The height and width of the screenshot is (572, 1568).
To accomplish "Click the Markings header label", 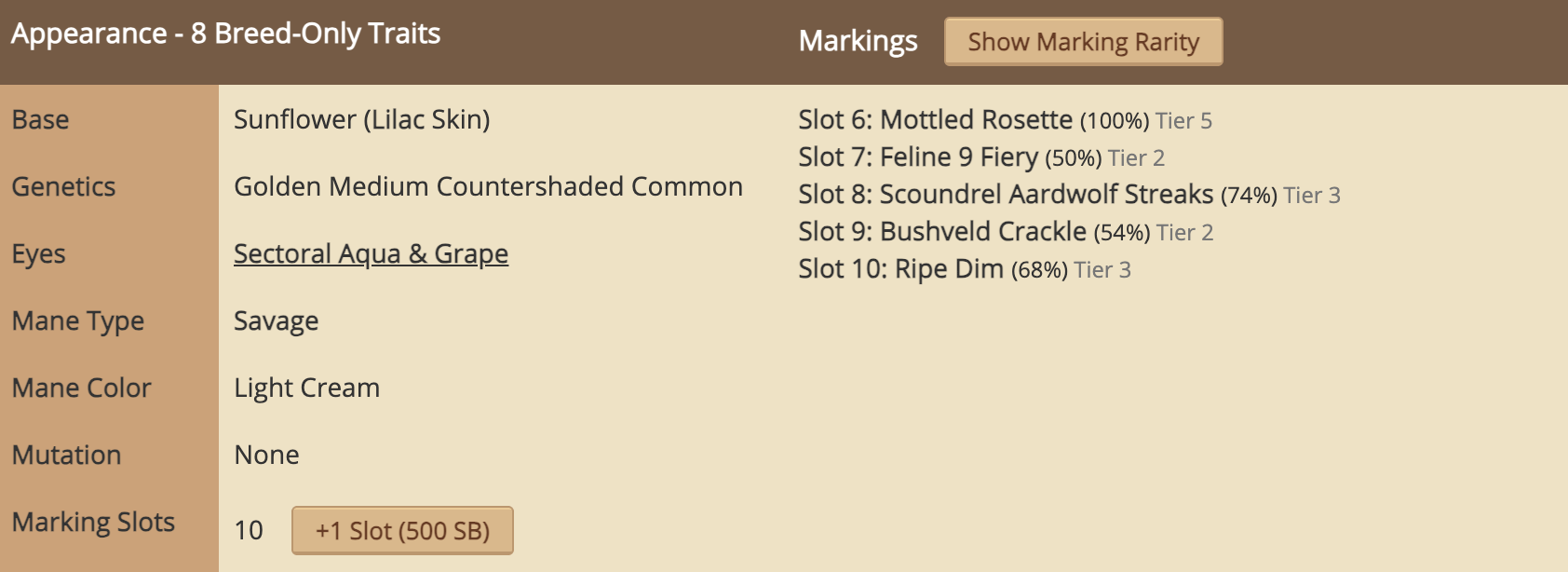I will pos(858,41).
